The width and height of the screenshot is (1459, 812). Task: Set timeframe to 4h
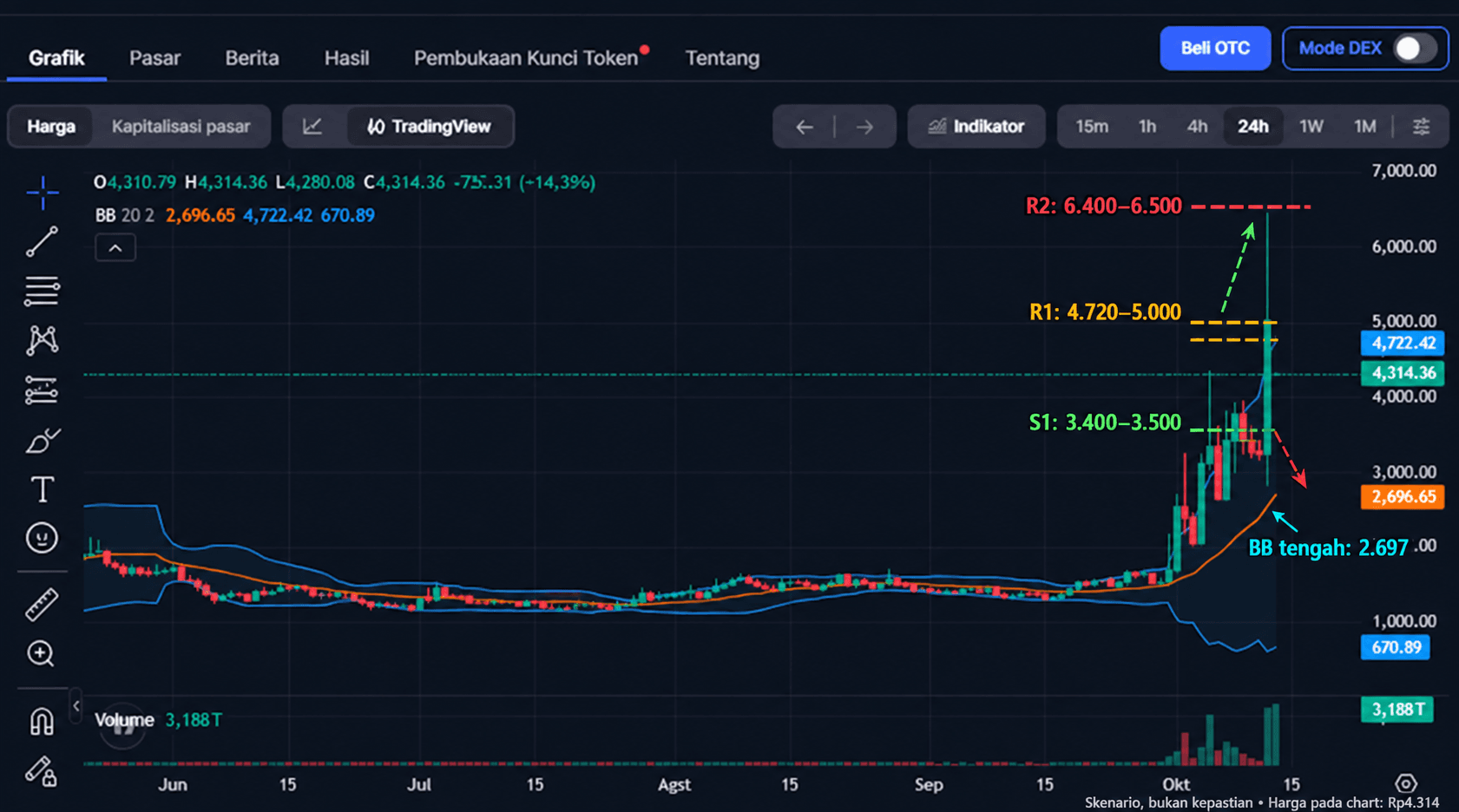tap(1197, 127)
